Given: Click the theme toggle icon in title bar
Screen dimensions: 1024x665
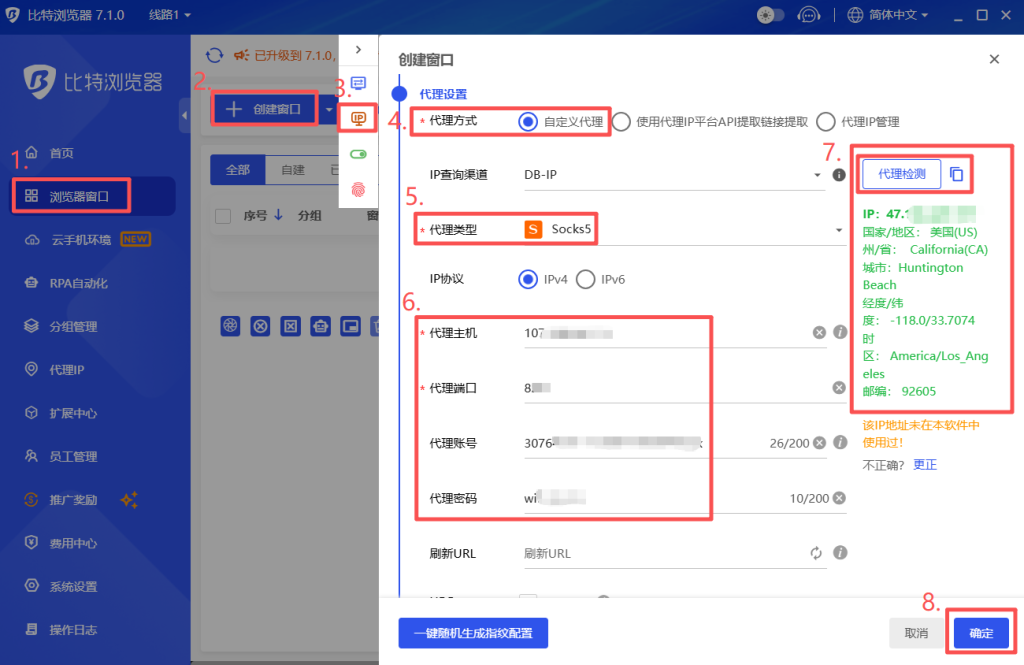Looking at the screenshot, I should tap(770, 15).
